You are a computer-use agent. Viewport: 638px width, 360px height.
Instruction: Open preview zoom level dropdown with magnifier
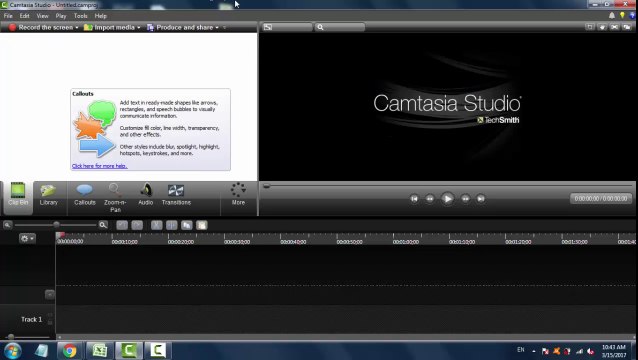340,27
